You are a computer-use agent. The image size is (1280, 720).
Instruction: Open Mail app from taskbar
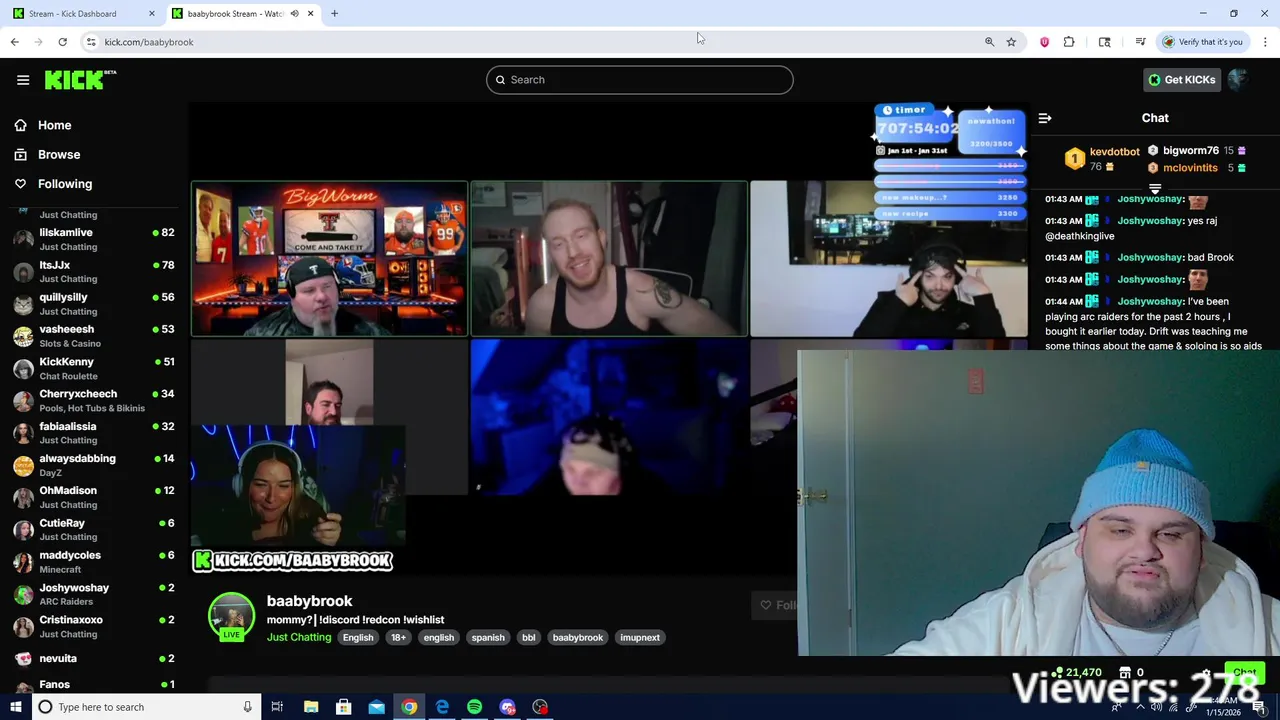point(376,707)
